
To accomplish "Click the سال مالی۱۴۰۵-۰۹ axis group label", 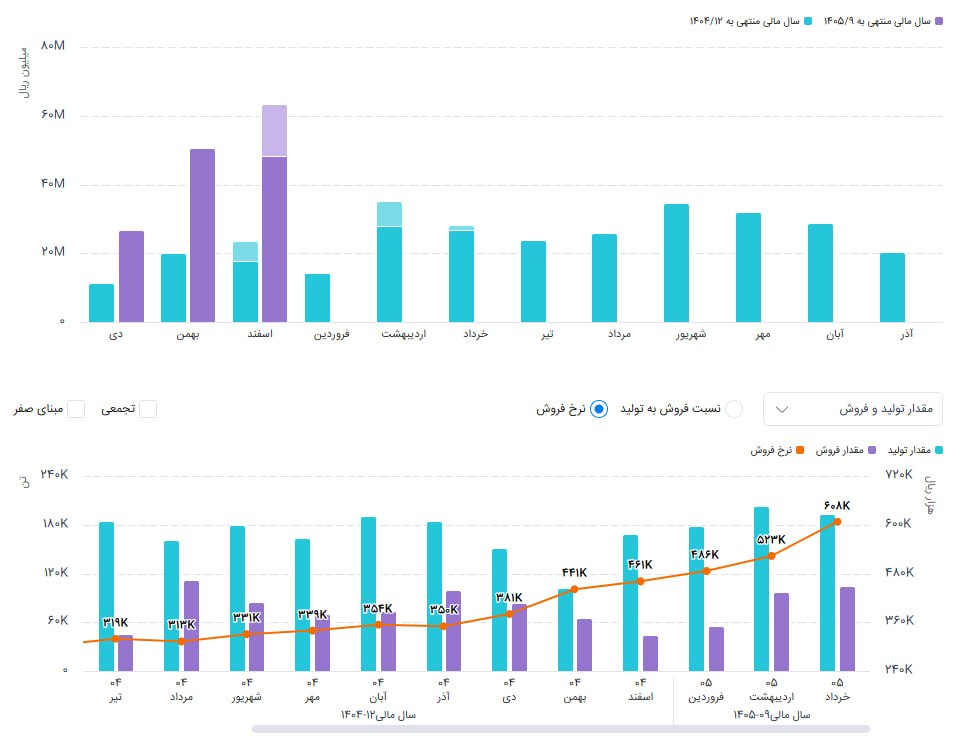I will tap(772, 715).
